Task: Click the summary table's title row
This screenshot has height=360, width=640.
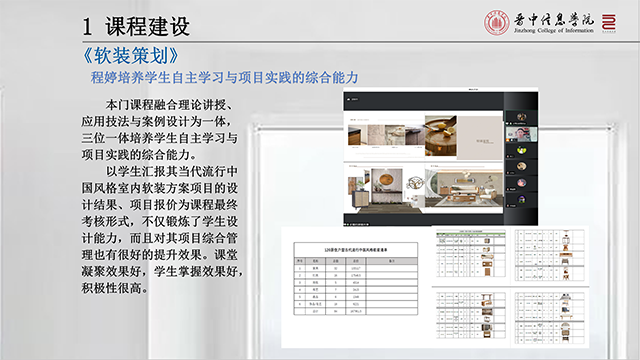Action: [356, 250]
